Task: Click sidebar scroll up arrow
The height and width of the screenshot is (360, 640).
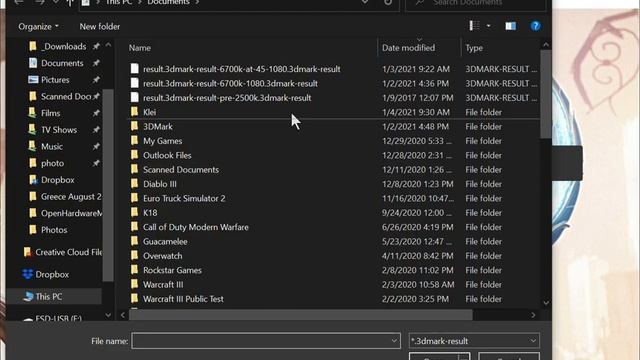Action: [x=108, y=45]
